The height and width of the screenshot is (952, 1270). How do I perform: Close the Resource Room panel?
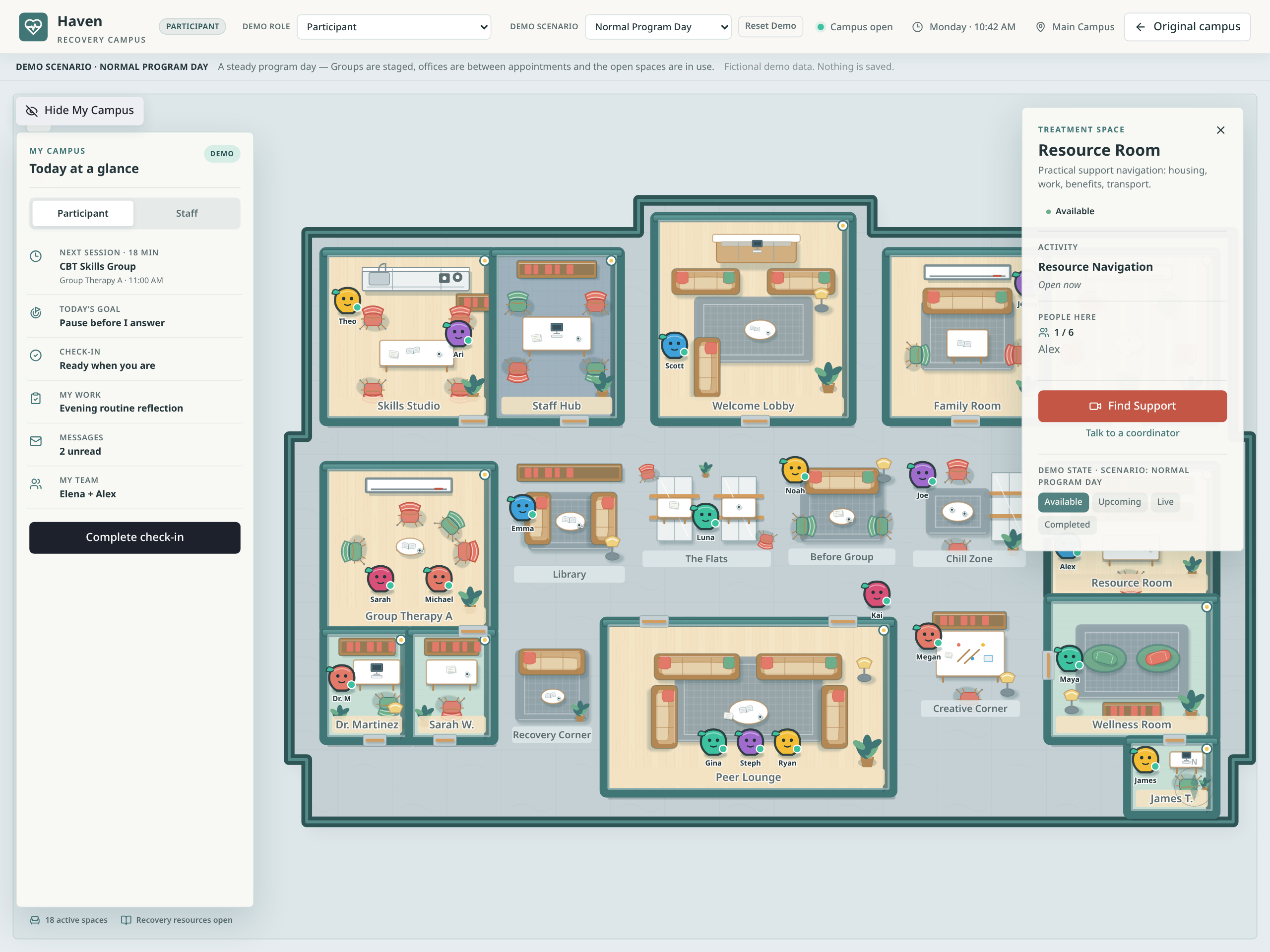[1220, 130]
